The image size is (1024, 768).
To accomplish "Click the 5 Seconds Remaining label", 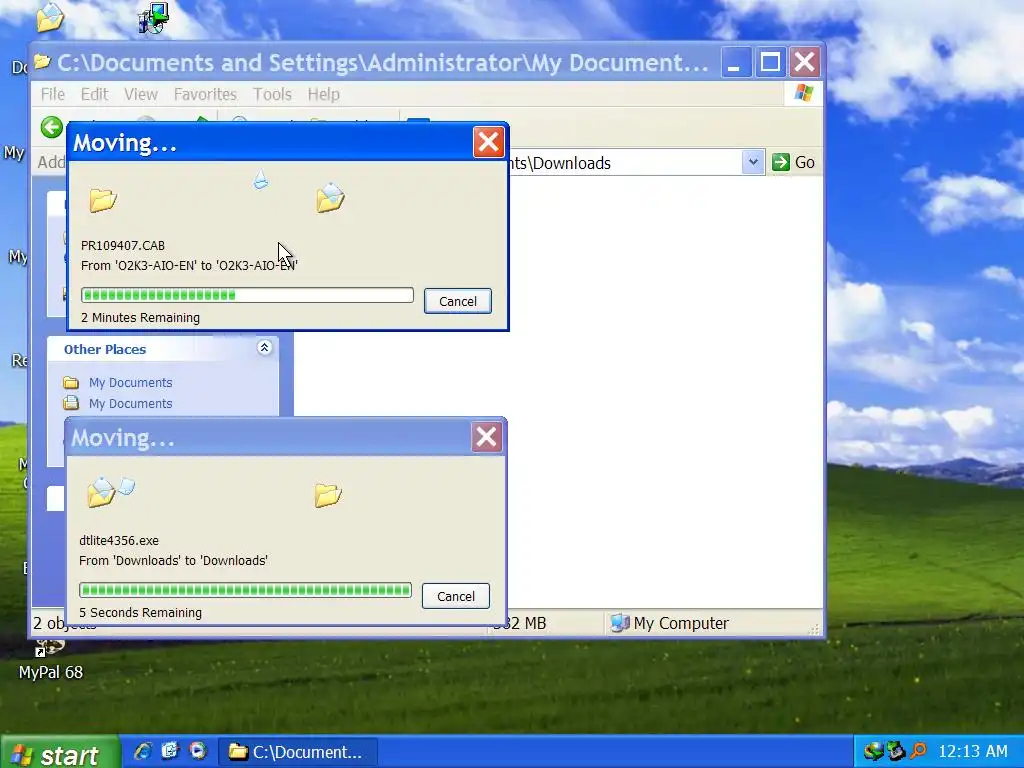I will pyautogui.click(x=140, y=613).
